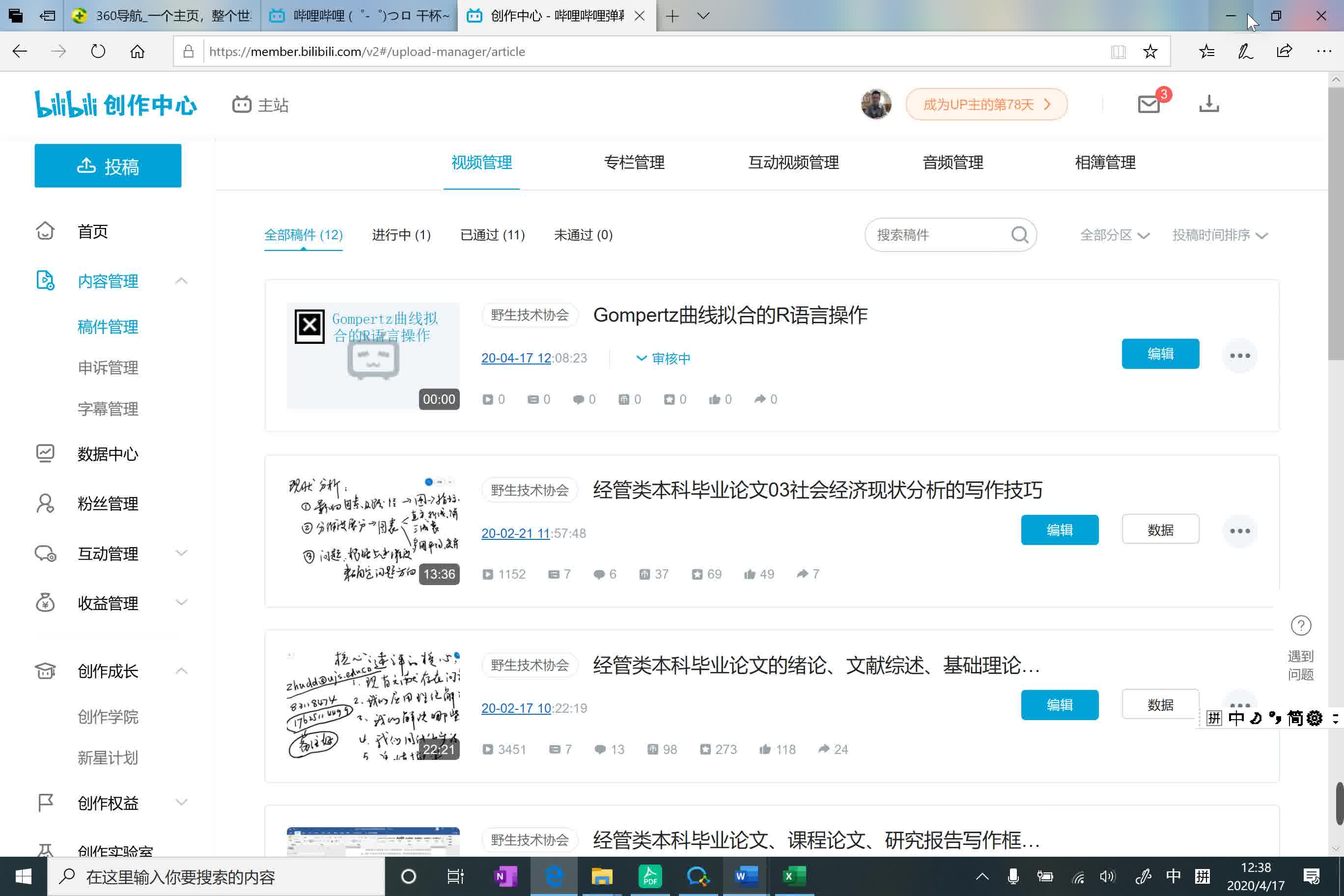Click 创作成长 growth section icon
This screenshot has height=896, width=1344.
(44, 670)
